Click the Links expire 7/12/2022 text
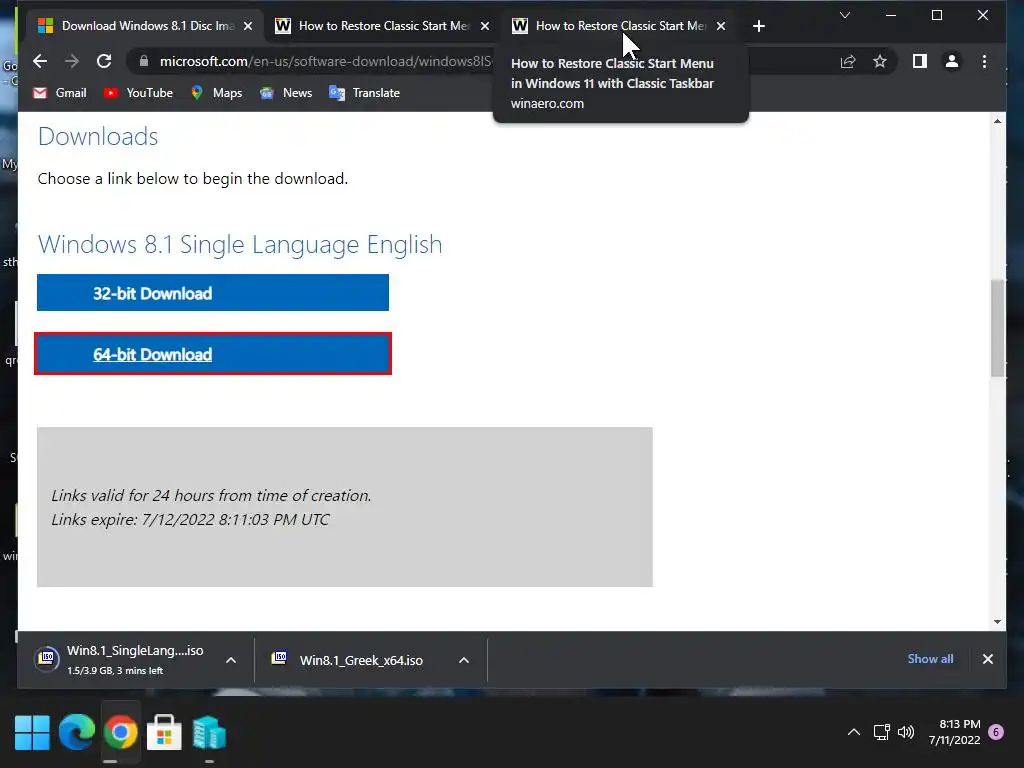The image size is (1024, 768). [x=190, y=520]
